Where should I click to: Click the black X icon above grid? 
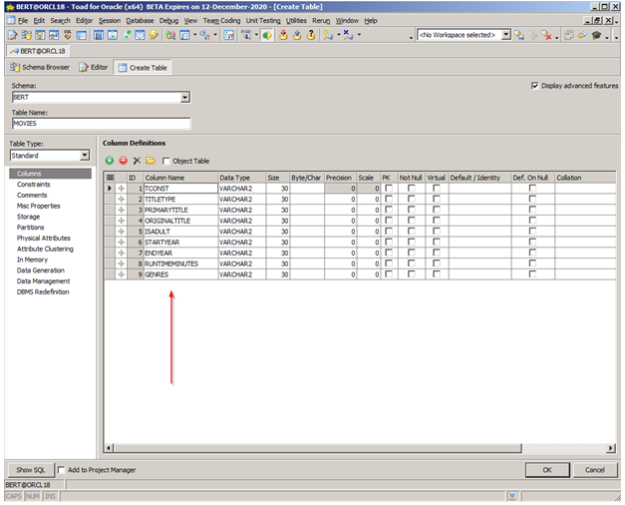[x=137, y=161]
